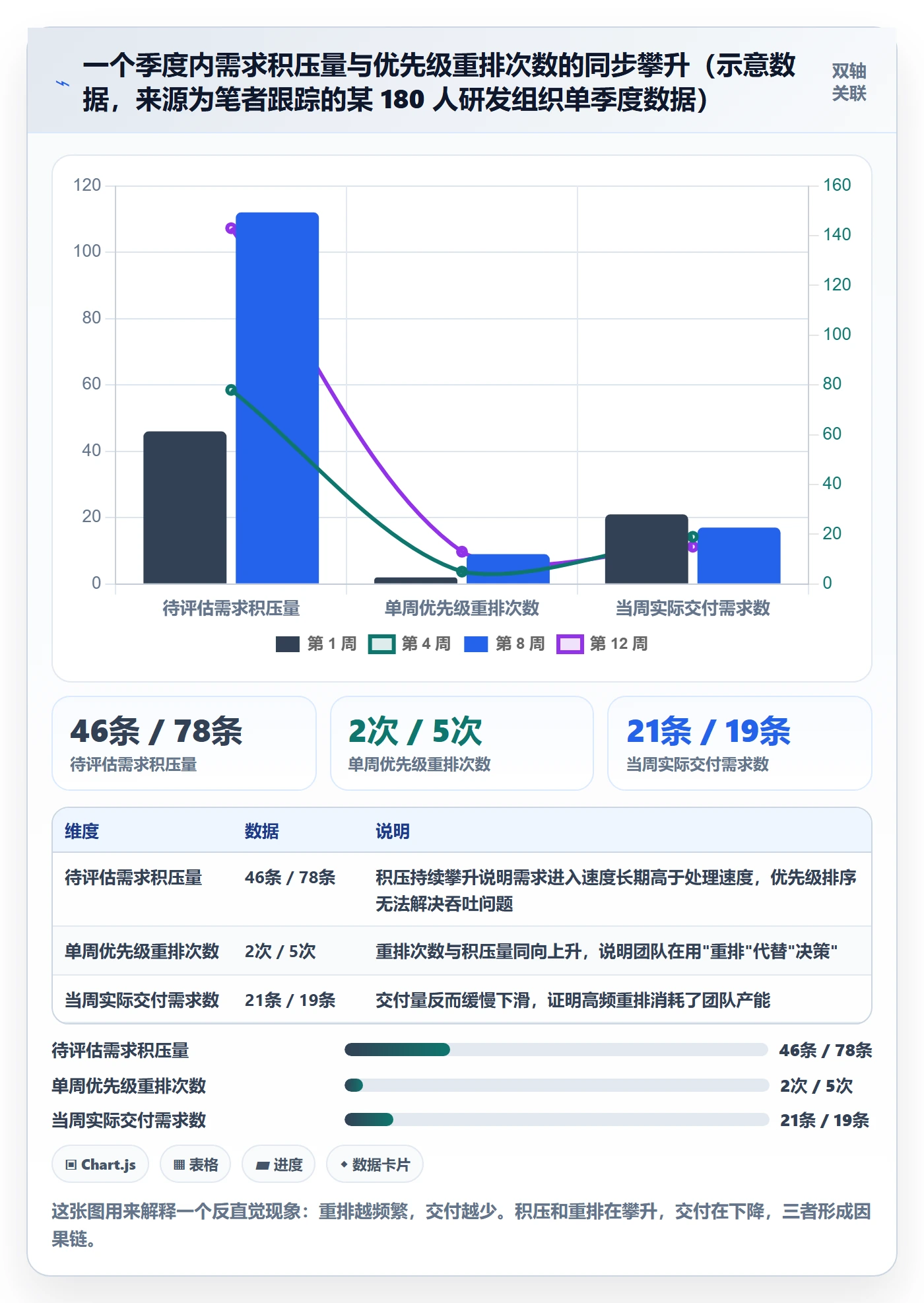Click the dark bar for 待评估需求积压量
924x1303 pixels.
point(185,508)
